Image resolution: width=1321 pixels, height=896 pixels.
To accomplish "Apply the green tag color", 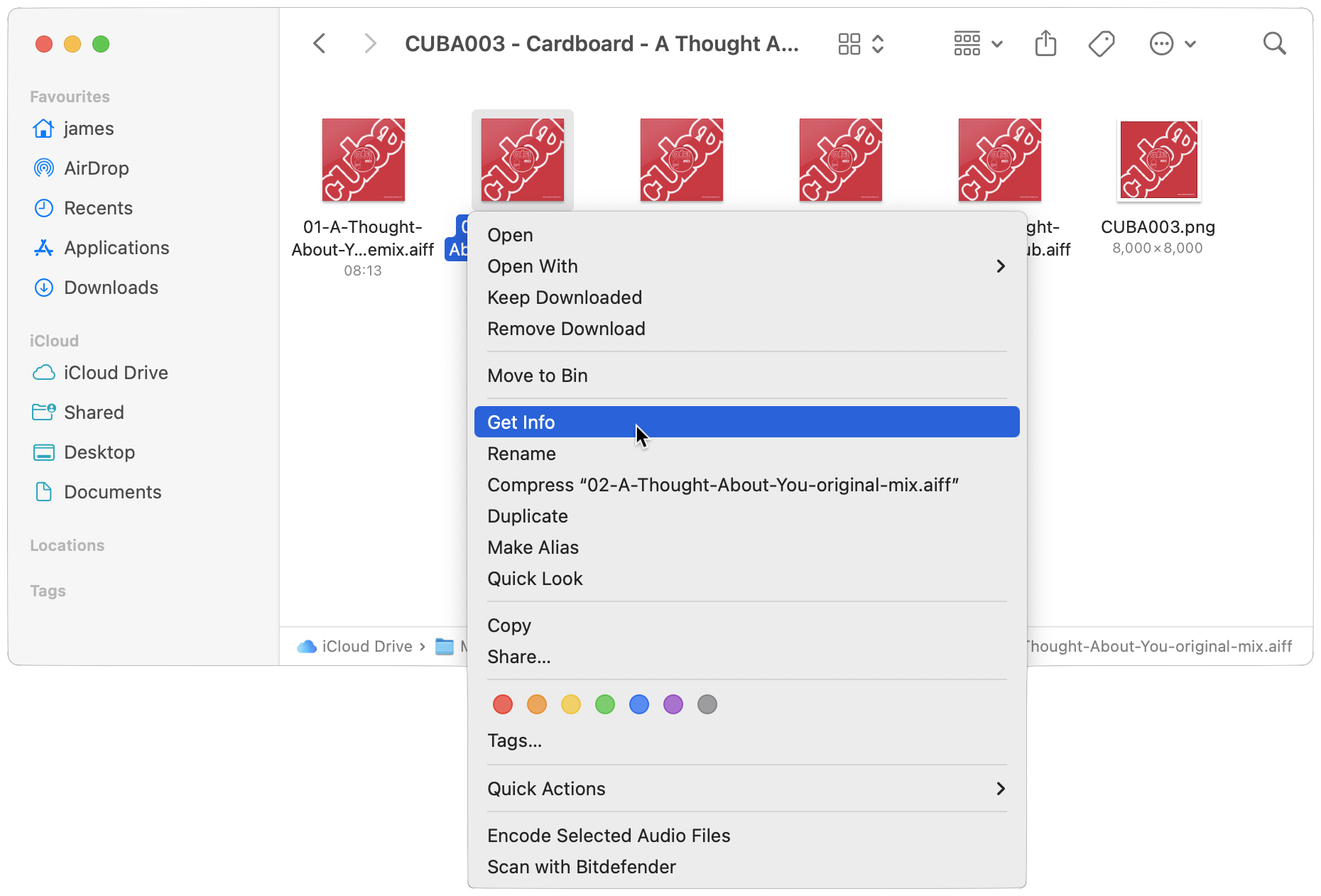I will click(605, 704).
